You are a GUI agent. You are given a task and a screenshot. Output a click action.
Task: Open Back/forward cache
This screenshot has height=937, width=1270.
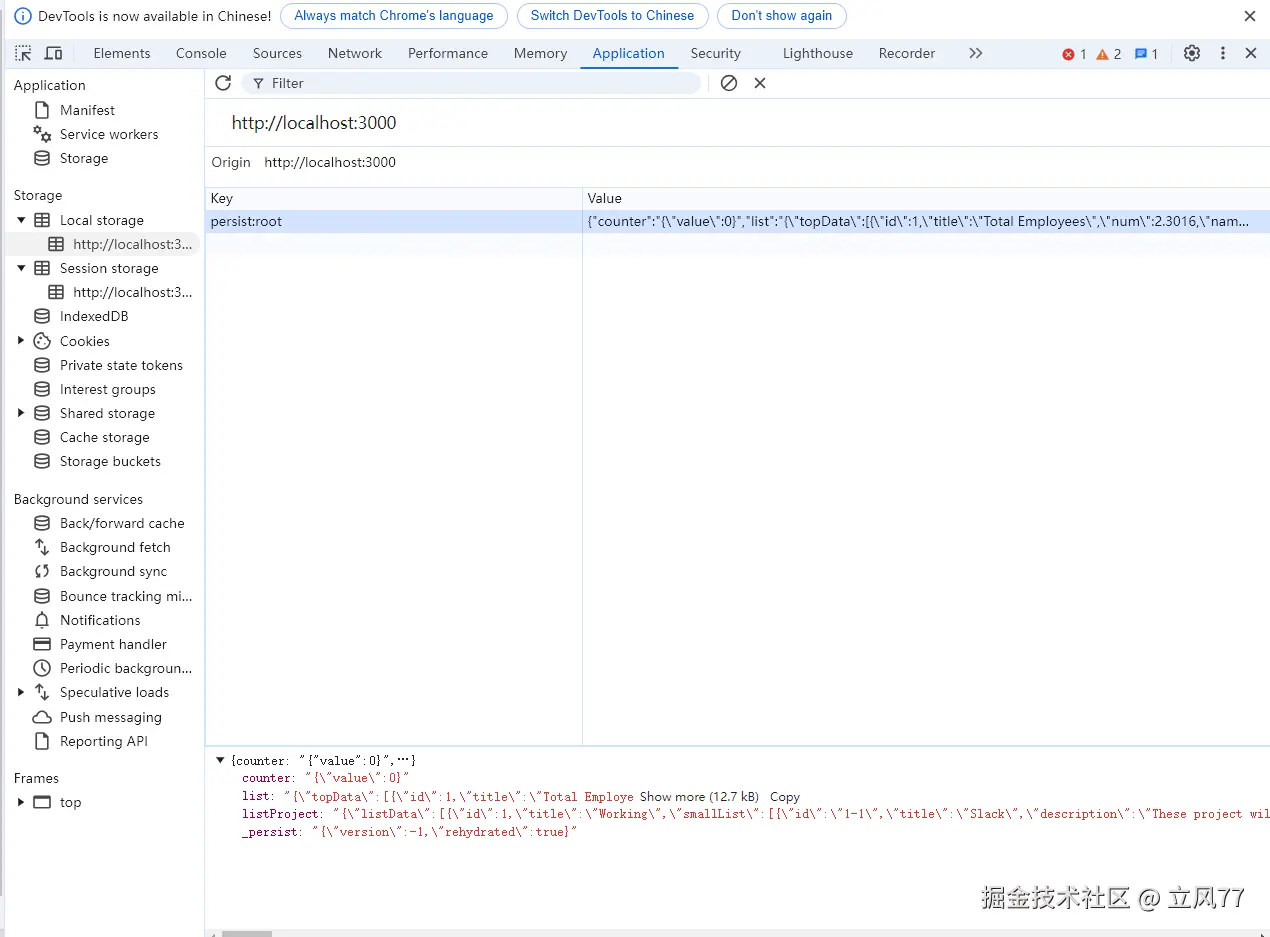tap(122, 523)
